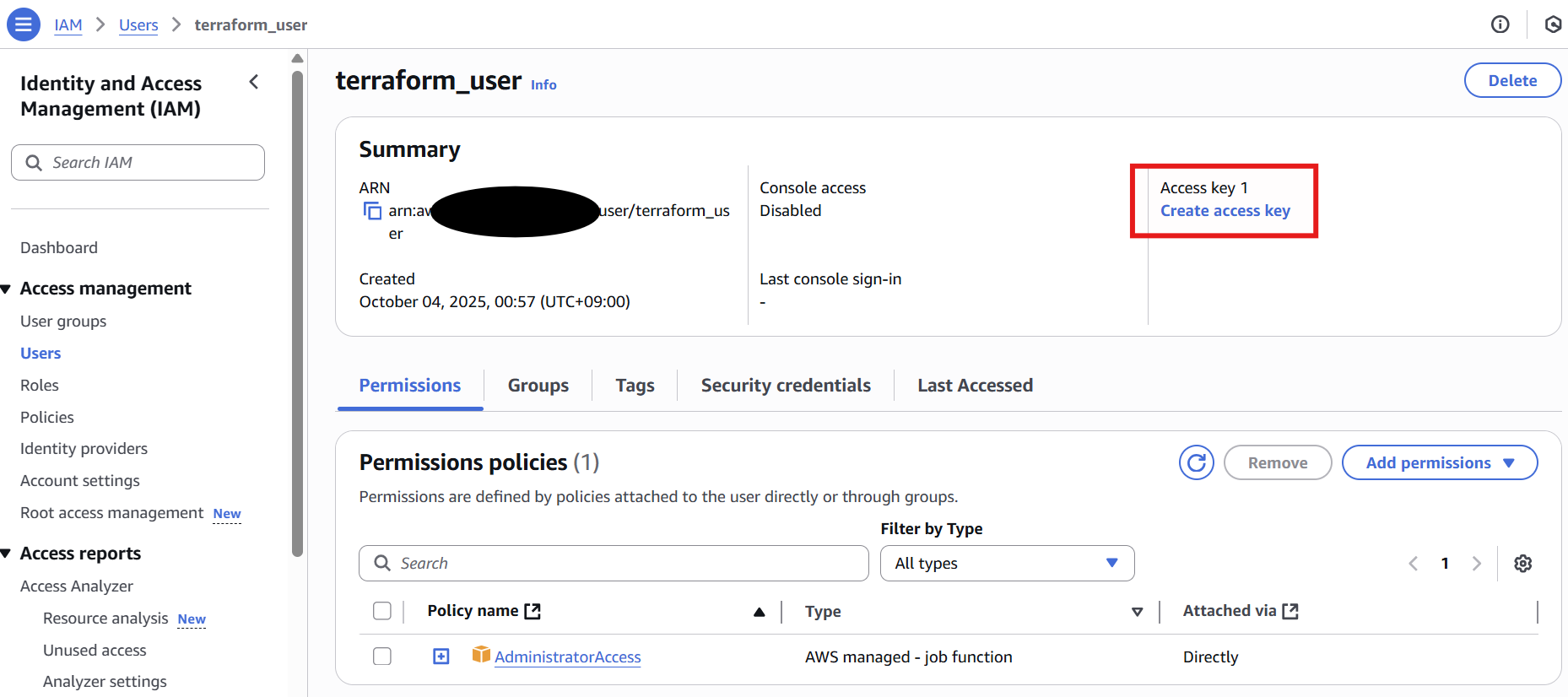Open the Last Accessed tab
This screenshot has height=697, width=1568.
tap(975, 386)
